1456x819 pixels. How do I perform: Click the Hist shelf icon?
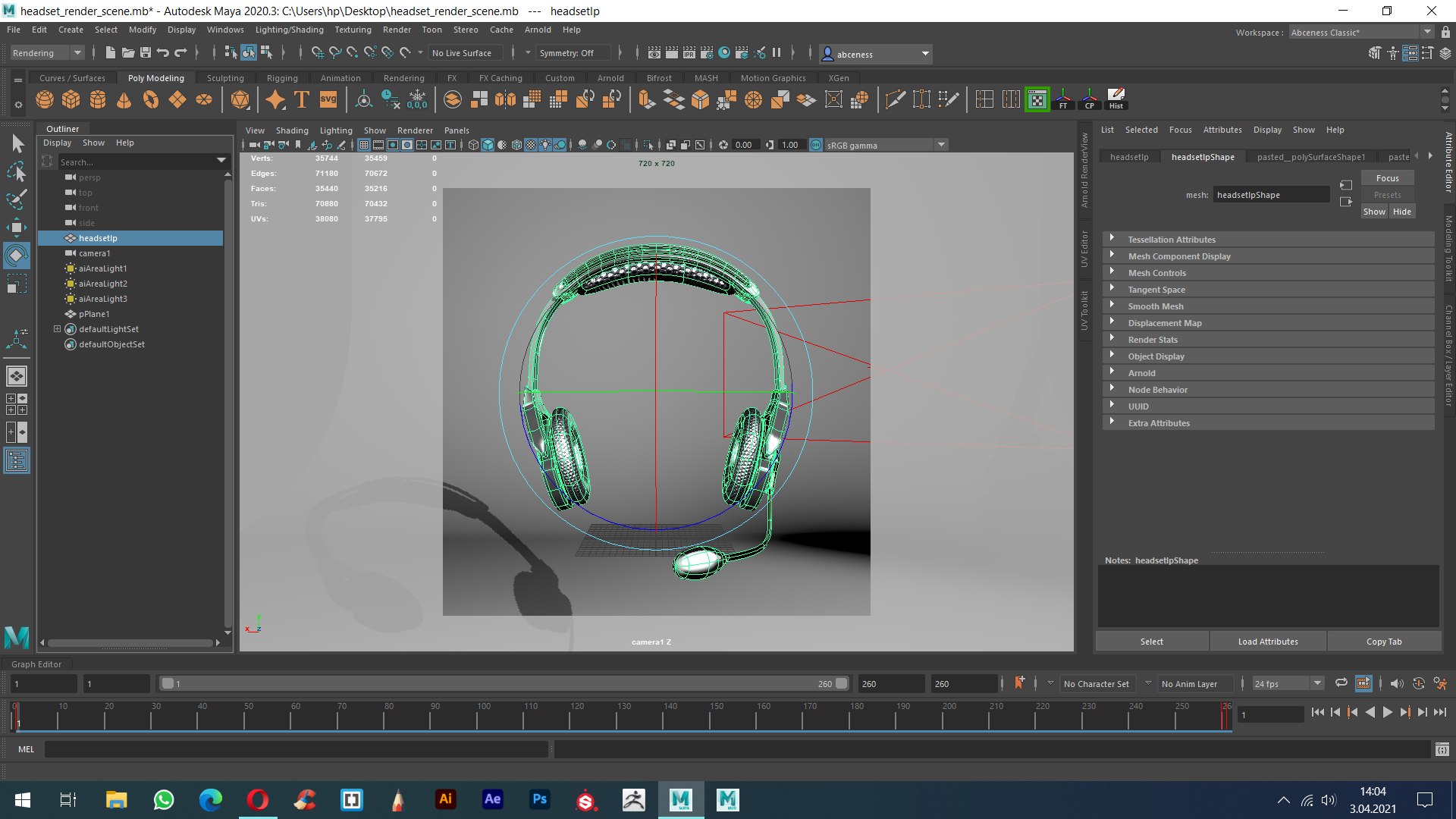(x=1116, y=99)
